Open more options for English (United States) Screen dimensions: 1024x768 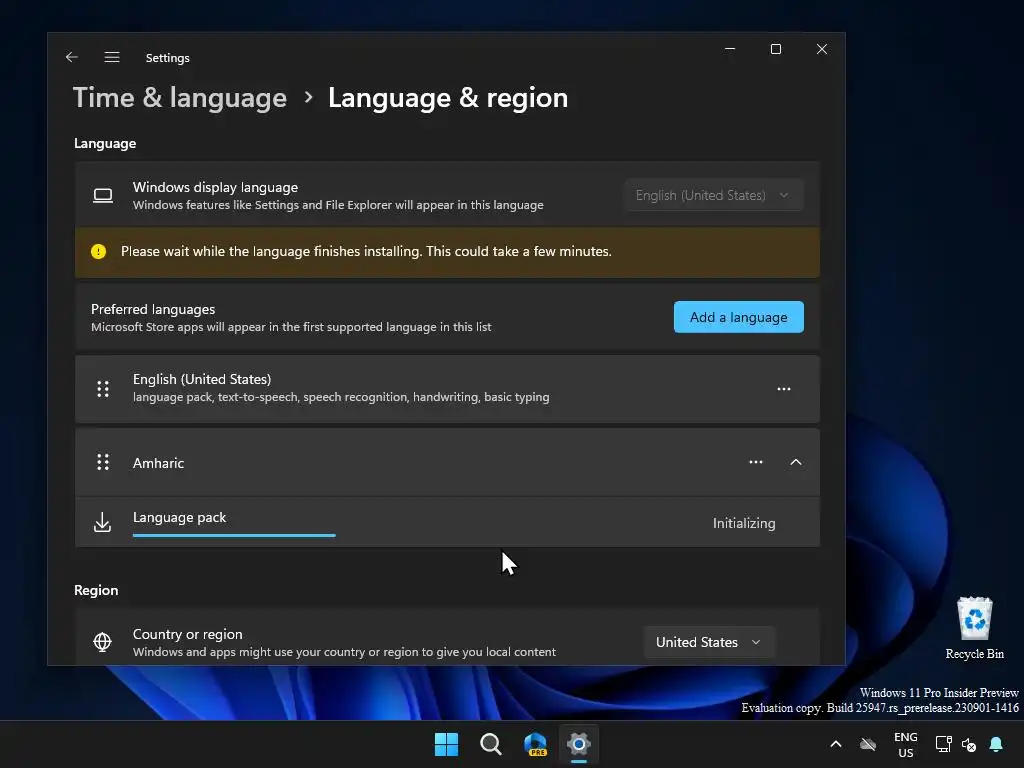784,389
